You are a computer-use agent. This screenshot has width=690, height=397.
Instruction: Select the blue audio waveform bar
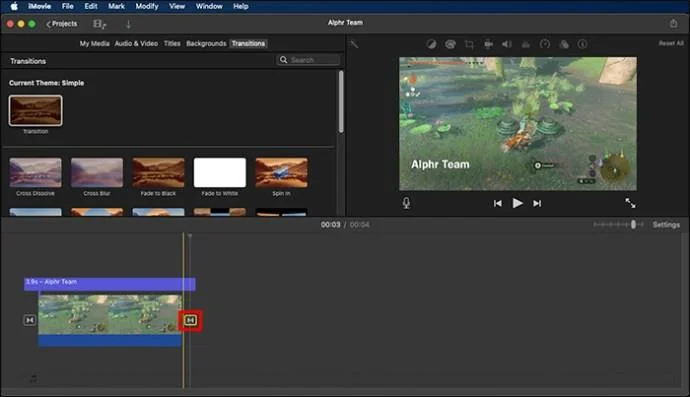pyautogui.click(x=110, y=340)
